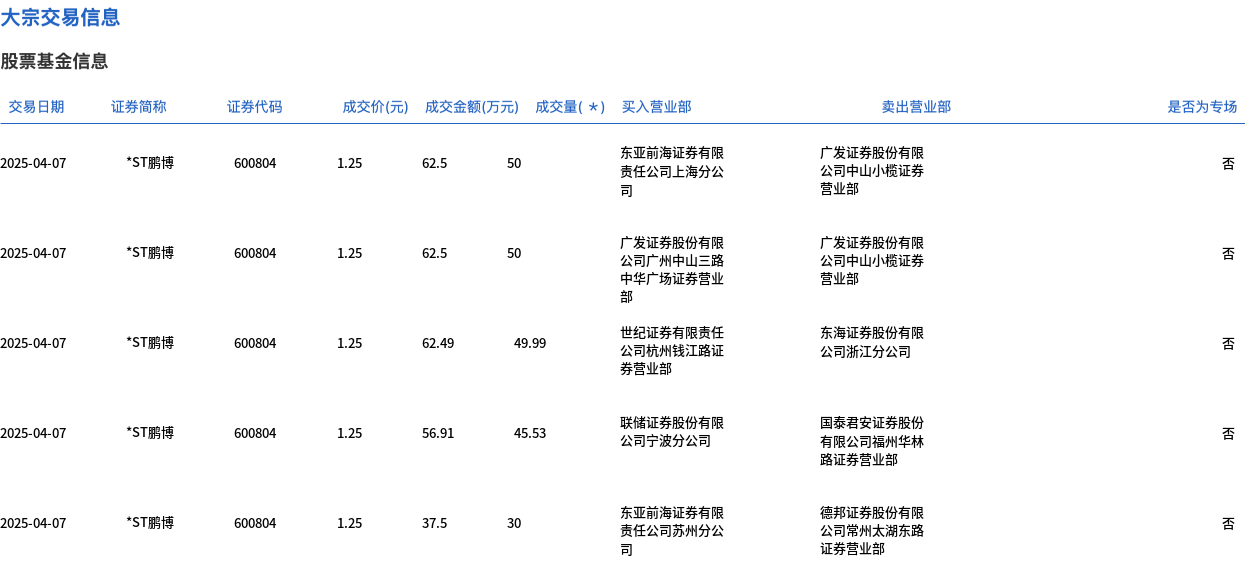
Task: Select 世纪证券杭州钱江路 buyer cell
Action: (672, 351)
